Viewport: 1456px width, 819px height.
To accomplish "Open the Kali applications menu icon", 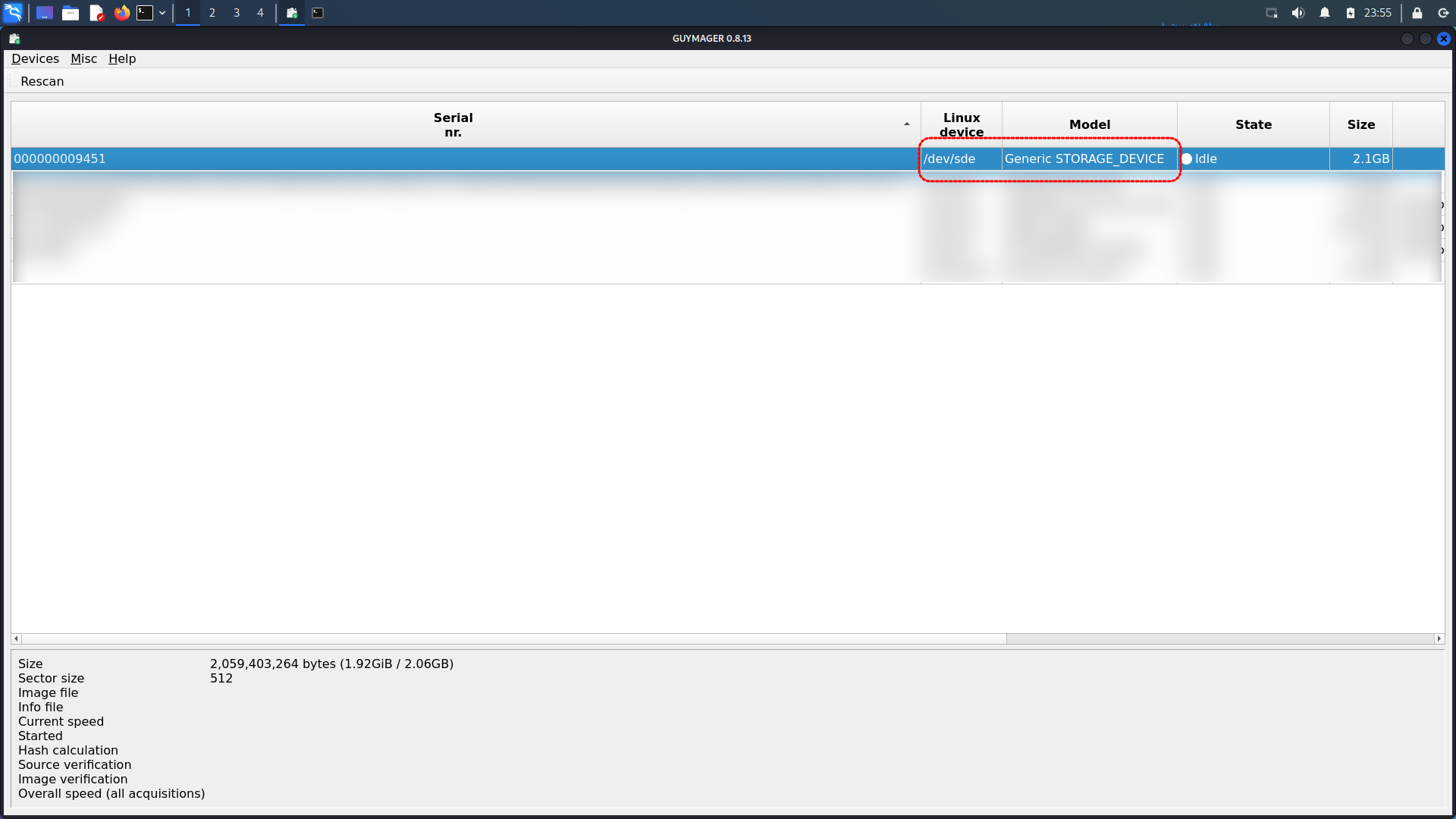I will click(x=14, y=13).
